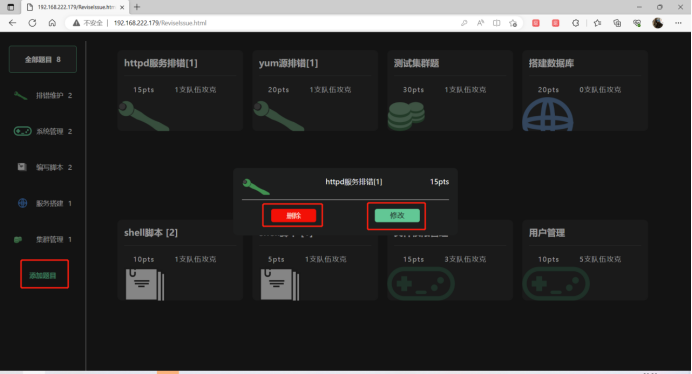
Task: Click the 不安全 security warning icon
Action: 76,23
